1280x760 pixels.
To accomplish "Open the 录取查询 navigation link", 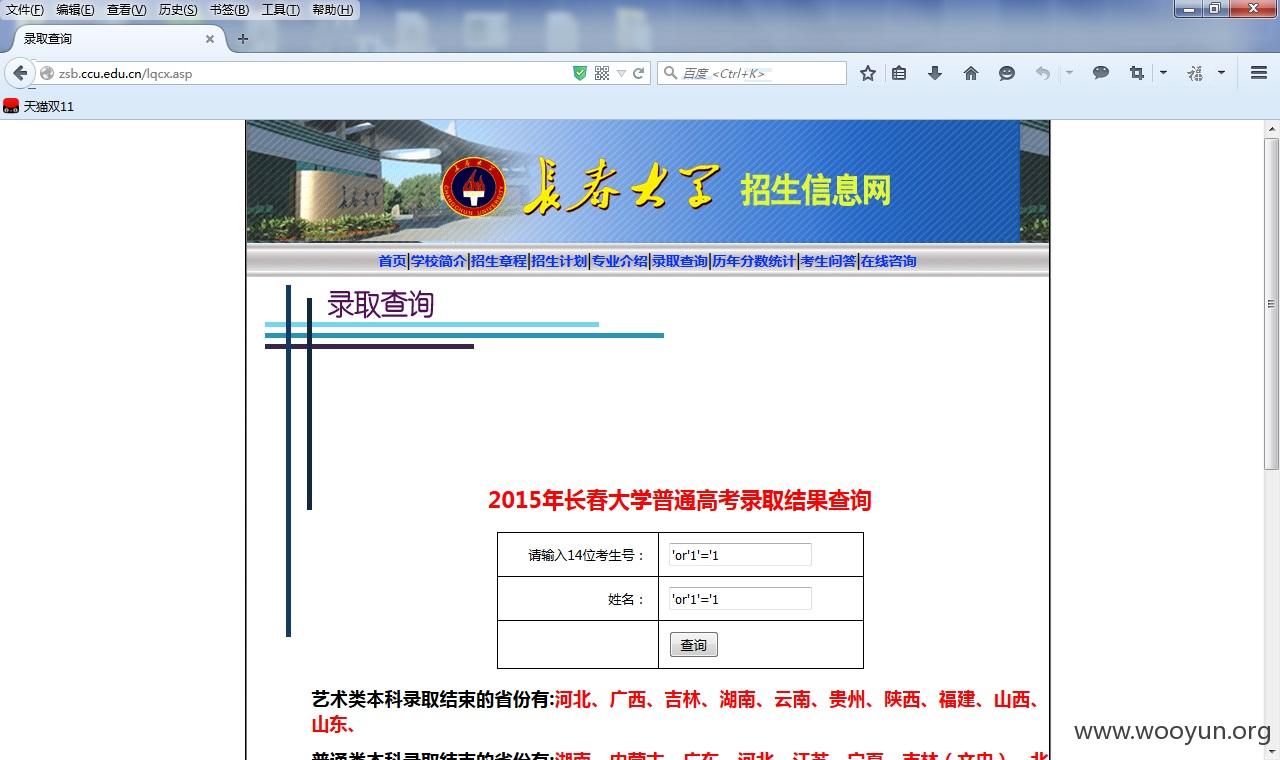I will 679,261.
